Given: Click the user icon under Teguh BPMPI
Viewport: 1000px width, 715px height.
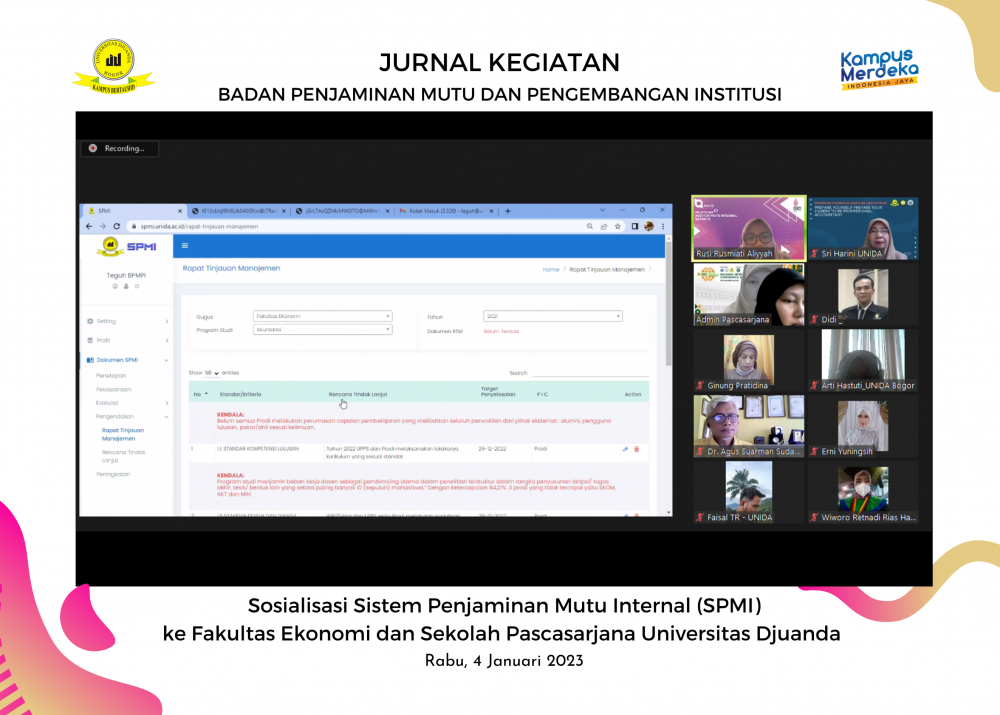Looking at the screenshot, I should point(126,286).
